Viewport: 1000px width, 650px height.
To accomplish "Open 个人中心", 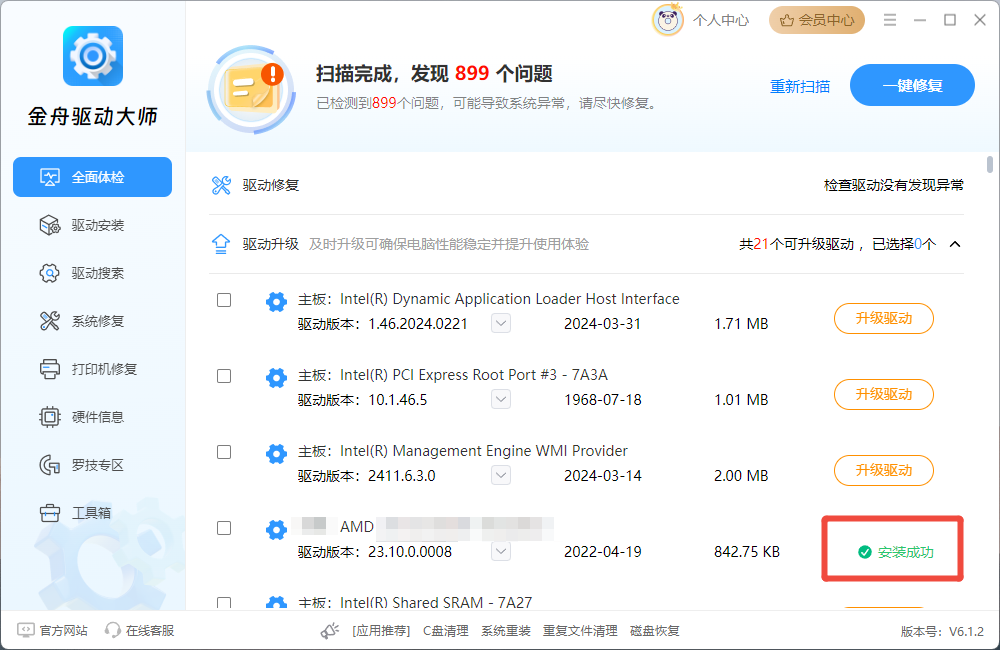I will [x=721, y=20].
